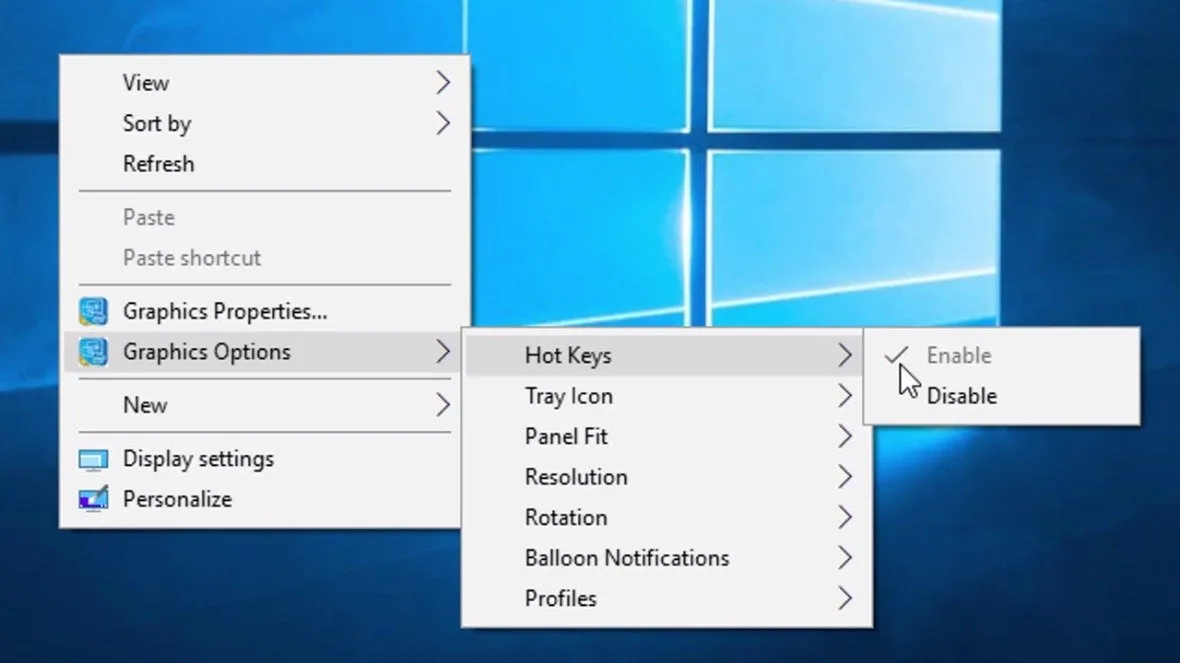This screenshot has width=1180, height=663.
Task: Choose Refresh from the context menu
Action: pyautogui.click(x=264, y=164)
